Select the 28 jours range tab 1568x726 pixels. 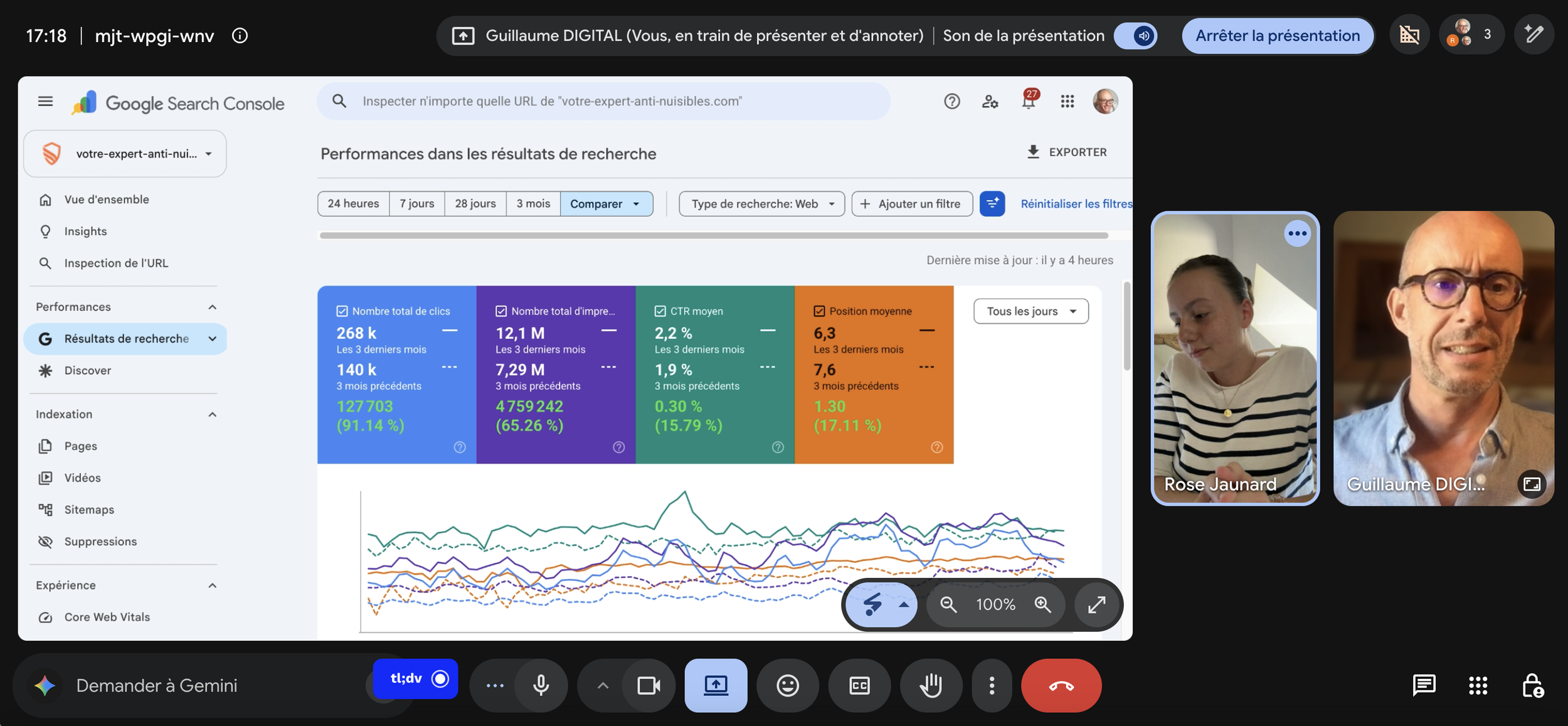tap(475, 204)
